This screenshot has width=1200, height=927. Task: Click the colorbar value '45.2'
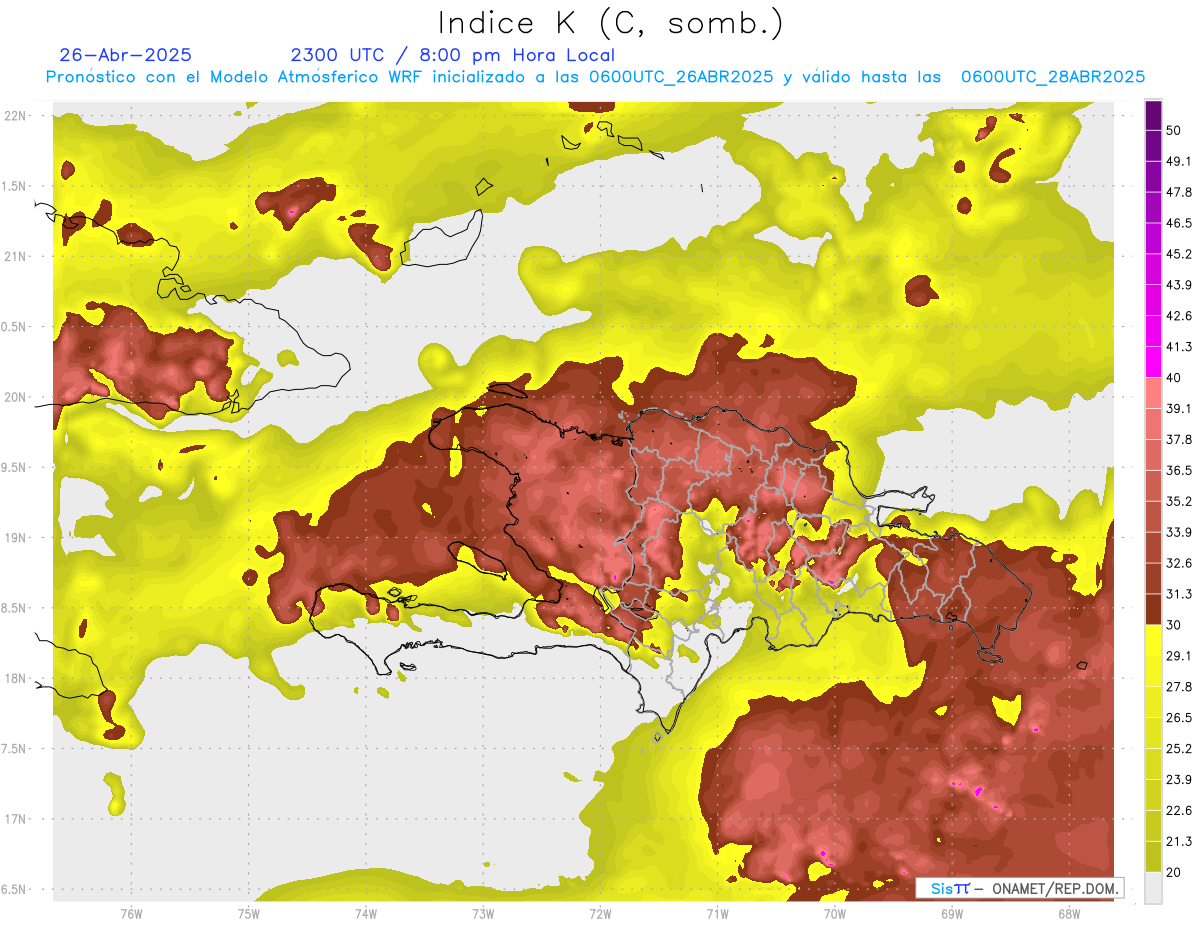point(1178,254)
